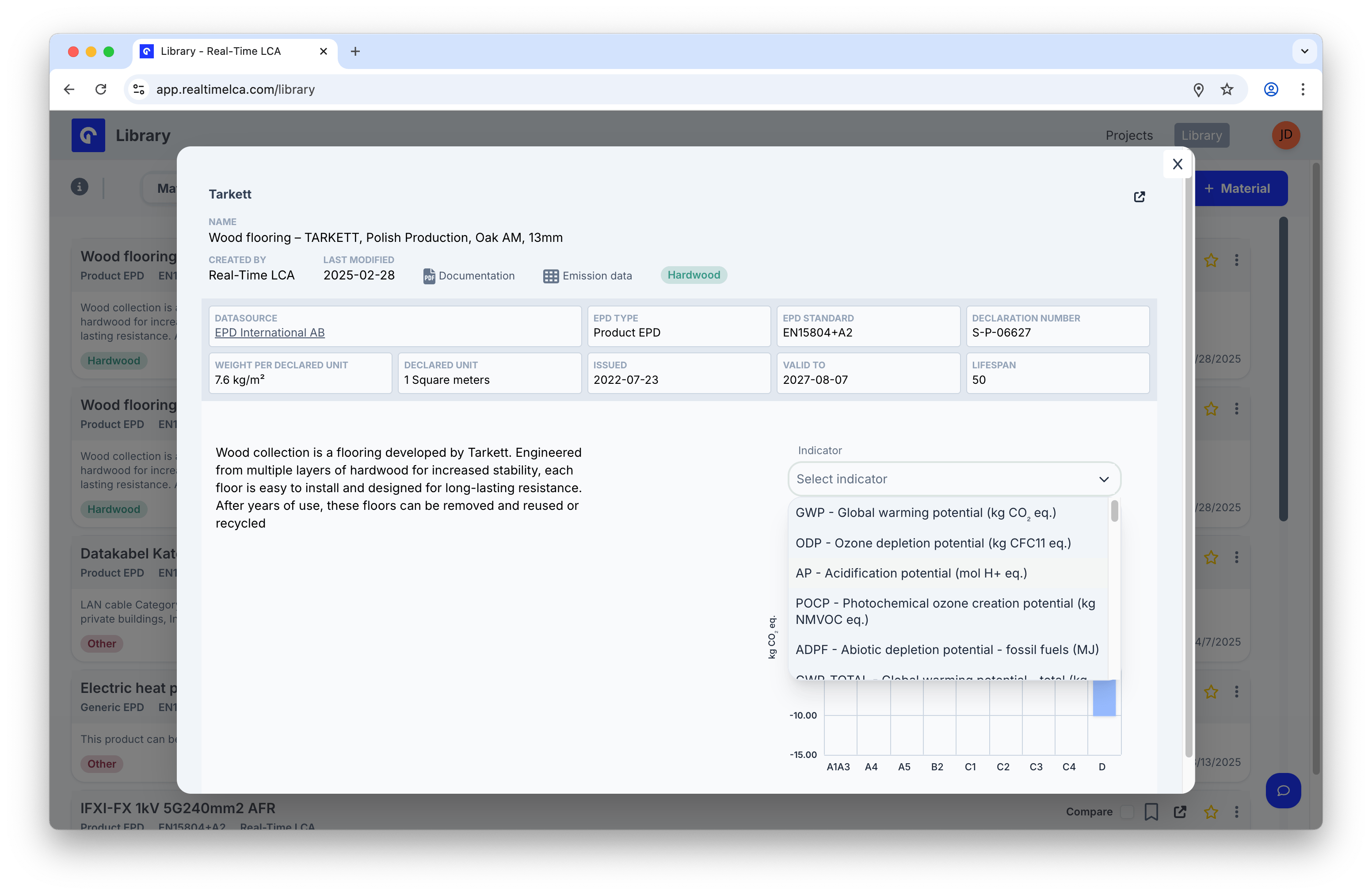
Task: Click Hardwood tag on first Wood flooring card
Action: pyautogui.click(x=114, y=361)
